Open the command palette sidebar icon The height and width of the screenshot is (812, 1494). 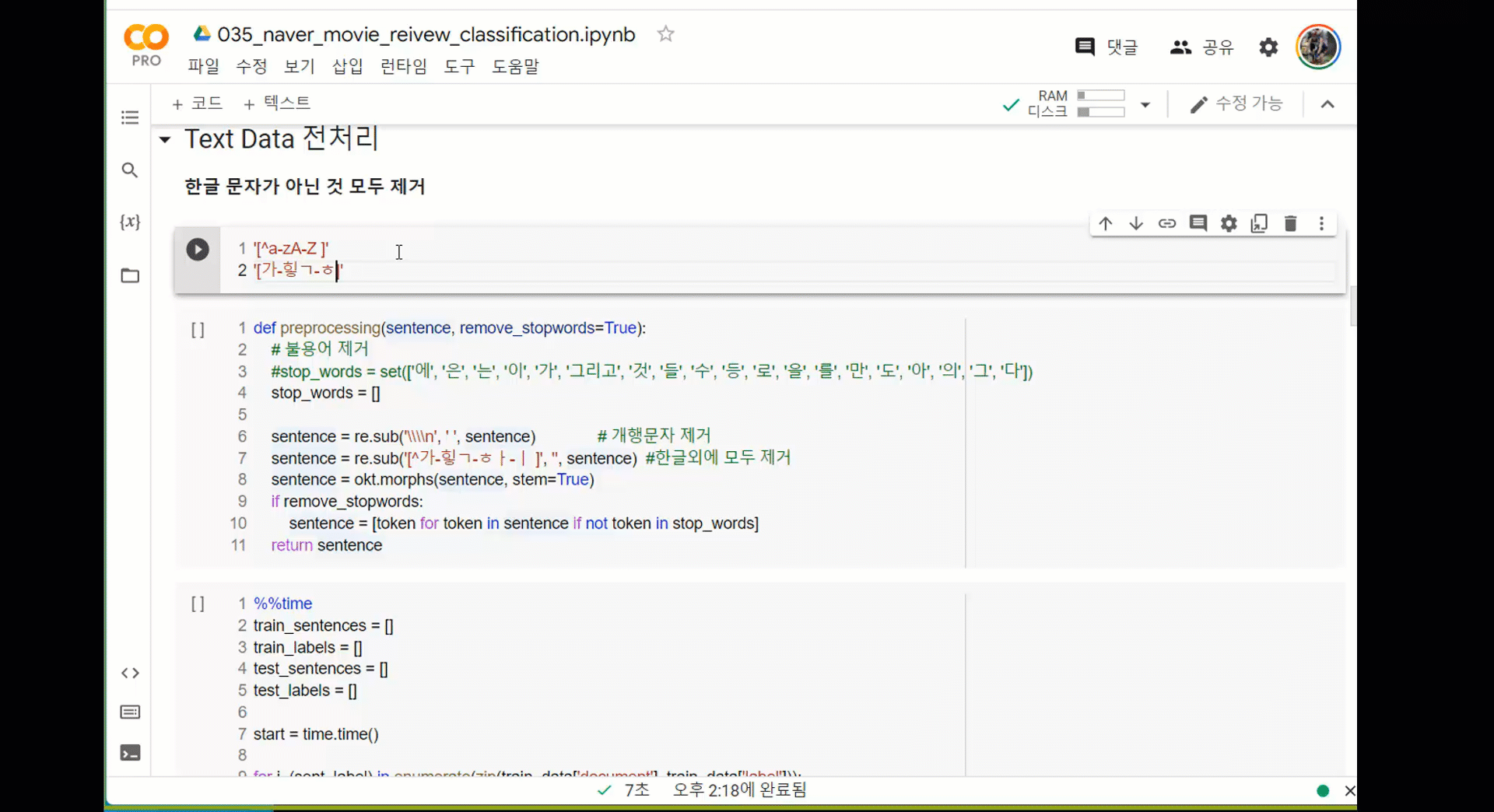(130, 712)
